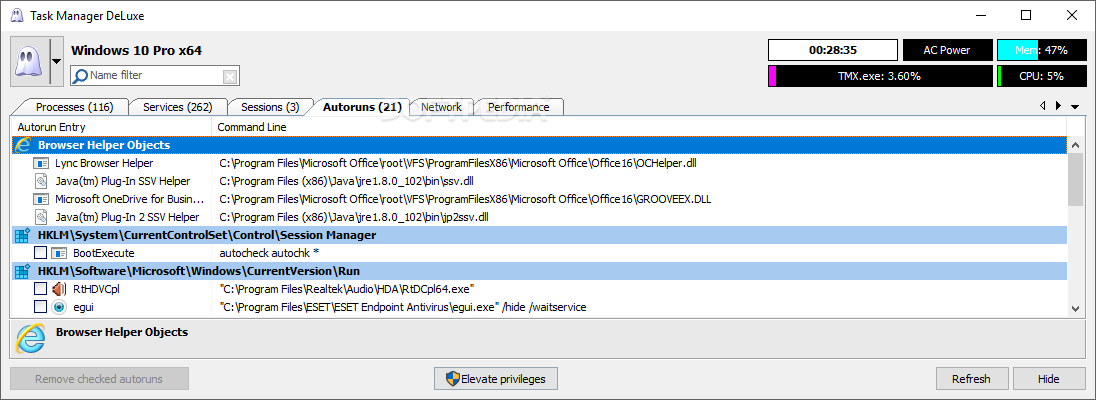
Task: Click the magnifier icon in Name filter
Action: point(80,76)
